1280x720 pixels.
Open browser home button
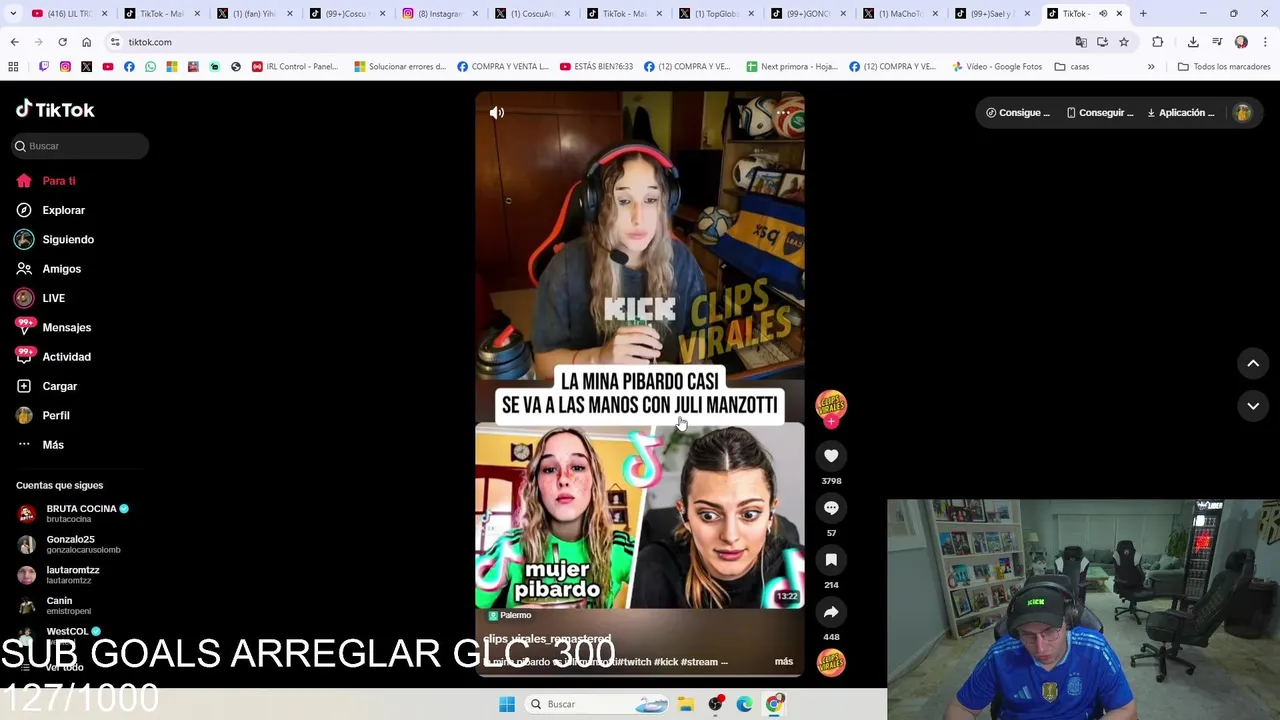[86, 42]
